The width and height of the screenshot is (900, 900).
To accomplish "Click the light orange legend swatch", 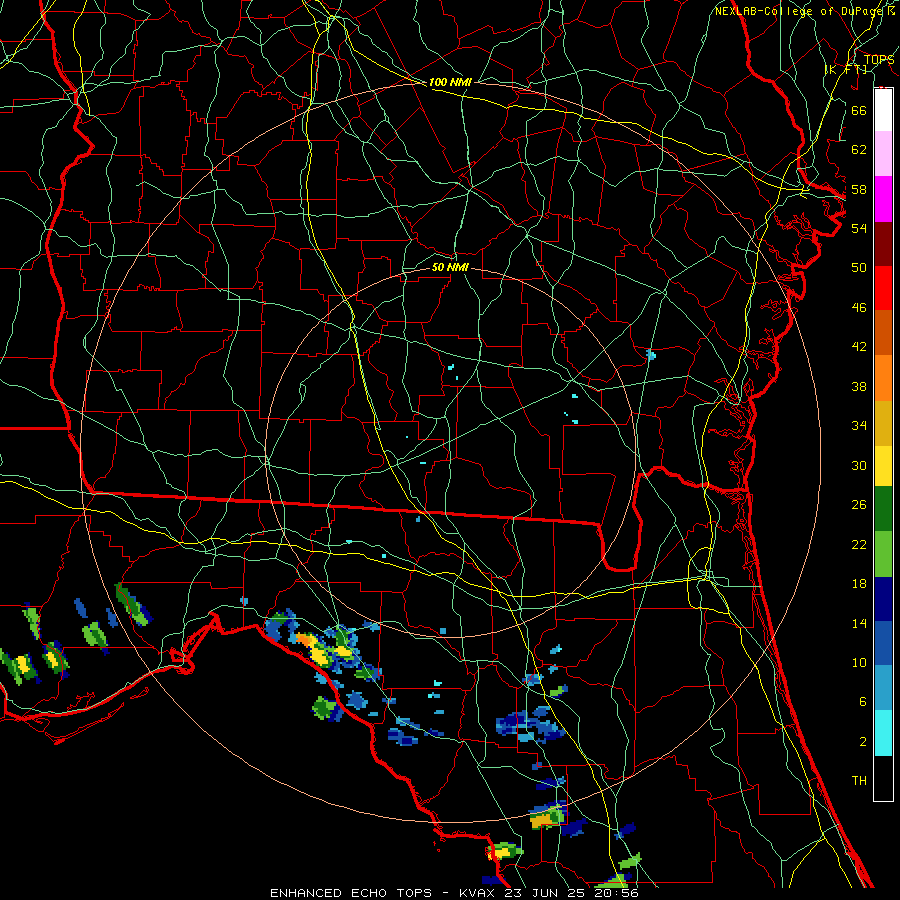I will point(883,378).
